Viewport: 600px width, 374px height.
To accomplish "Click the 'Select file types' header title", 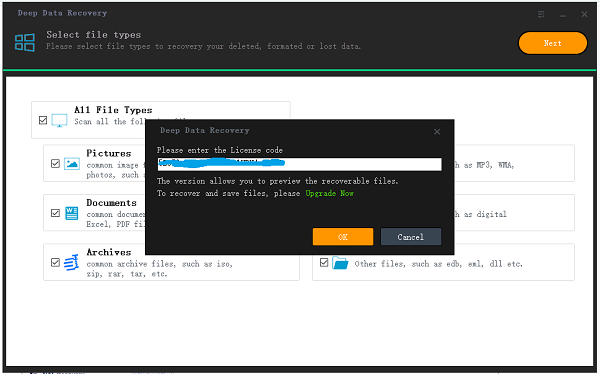I will (94, 35).
